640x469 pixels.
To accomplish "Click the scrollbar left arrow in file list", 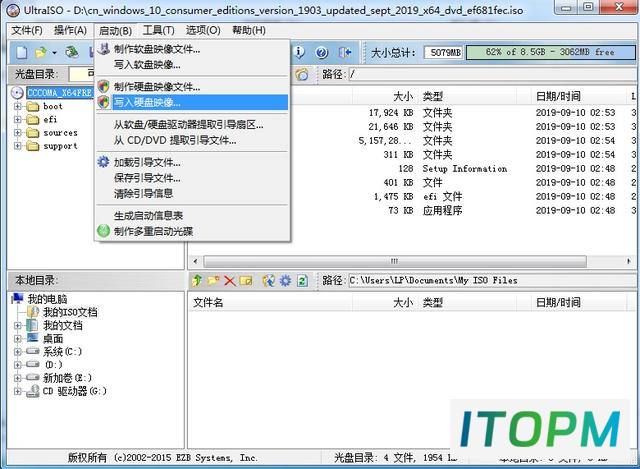I will click(196, 261).
